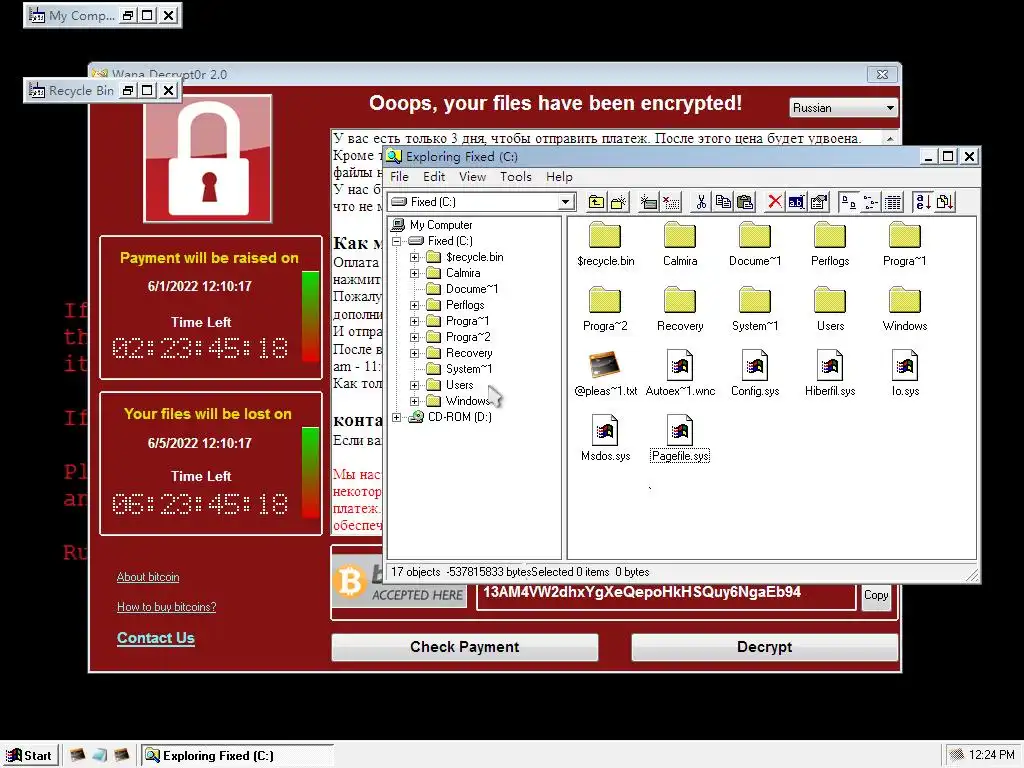Expand the Perflogs tree node
Viewport: 1024px width, 768px height.
414,305
